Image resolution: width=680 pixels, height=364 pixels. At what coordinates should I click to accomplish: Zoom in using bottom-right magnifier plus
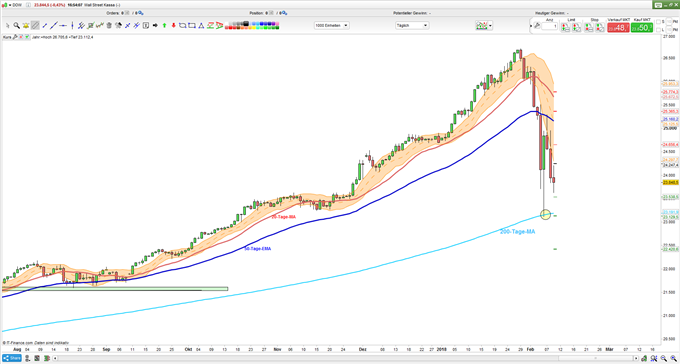673,358
